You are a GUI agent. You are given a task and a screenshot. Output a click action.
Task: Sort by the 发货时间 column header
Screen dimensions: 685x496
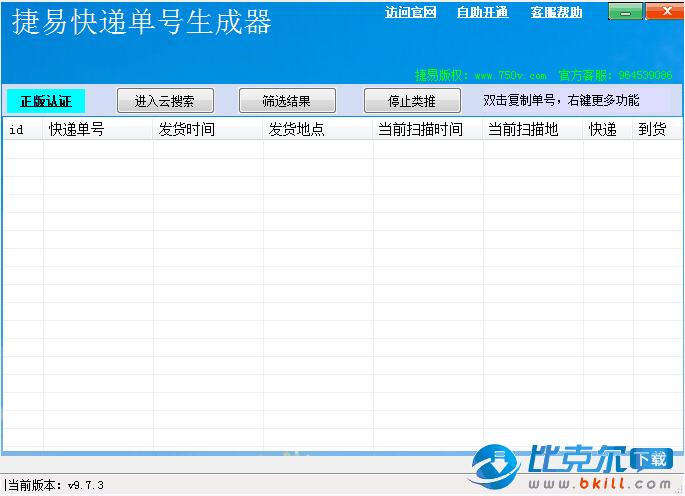(208, 129)
